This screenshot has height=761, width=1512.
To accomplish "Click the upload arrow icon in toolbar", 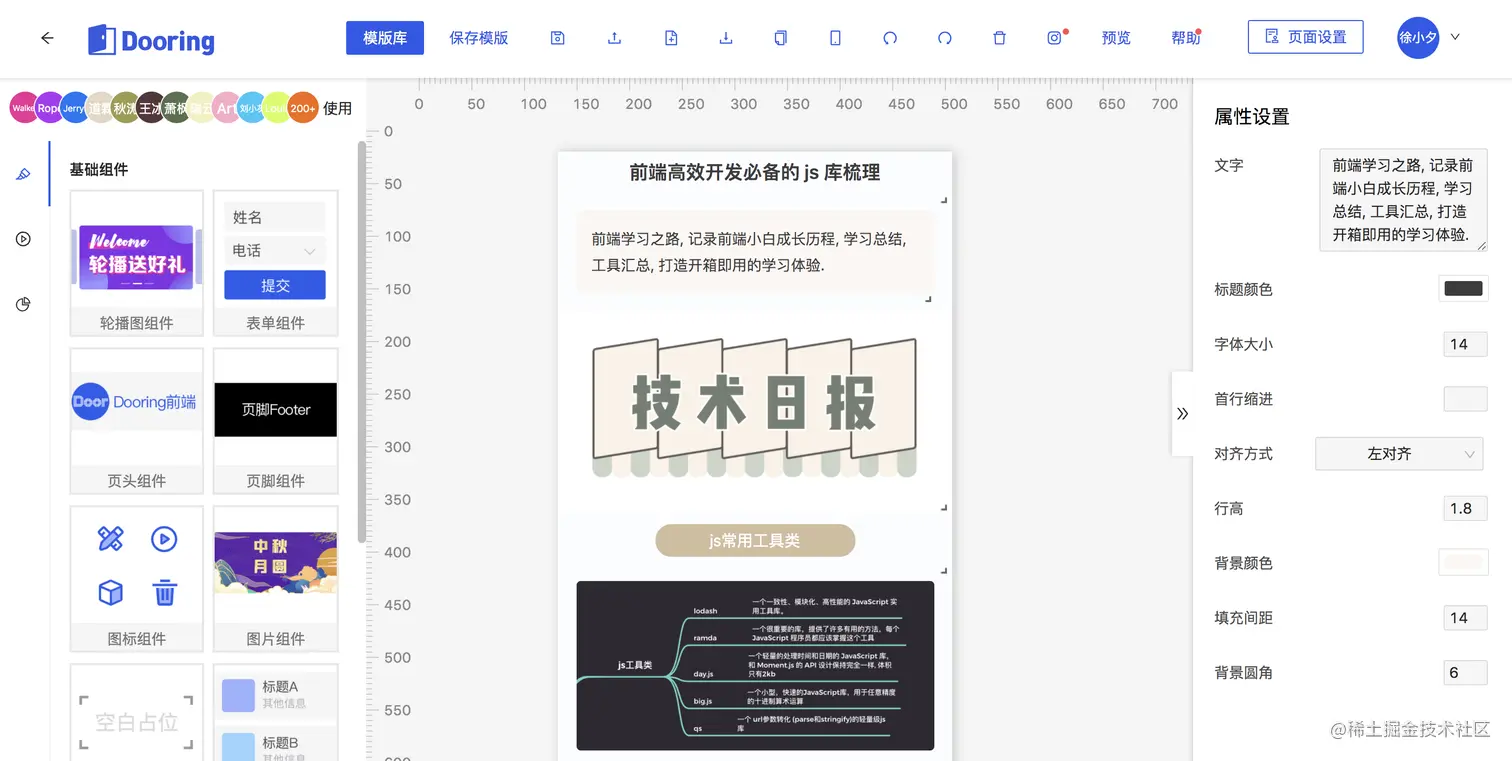I will 614,38.
